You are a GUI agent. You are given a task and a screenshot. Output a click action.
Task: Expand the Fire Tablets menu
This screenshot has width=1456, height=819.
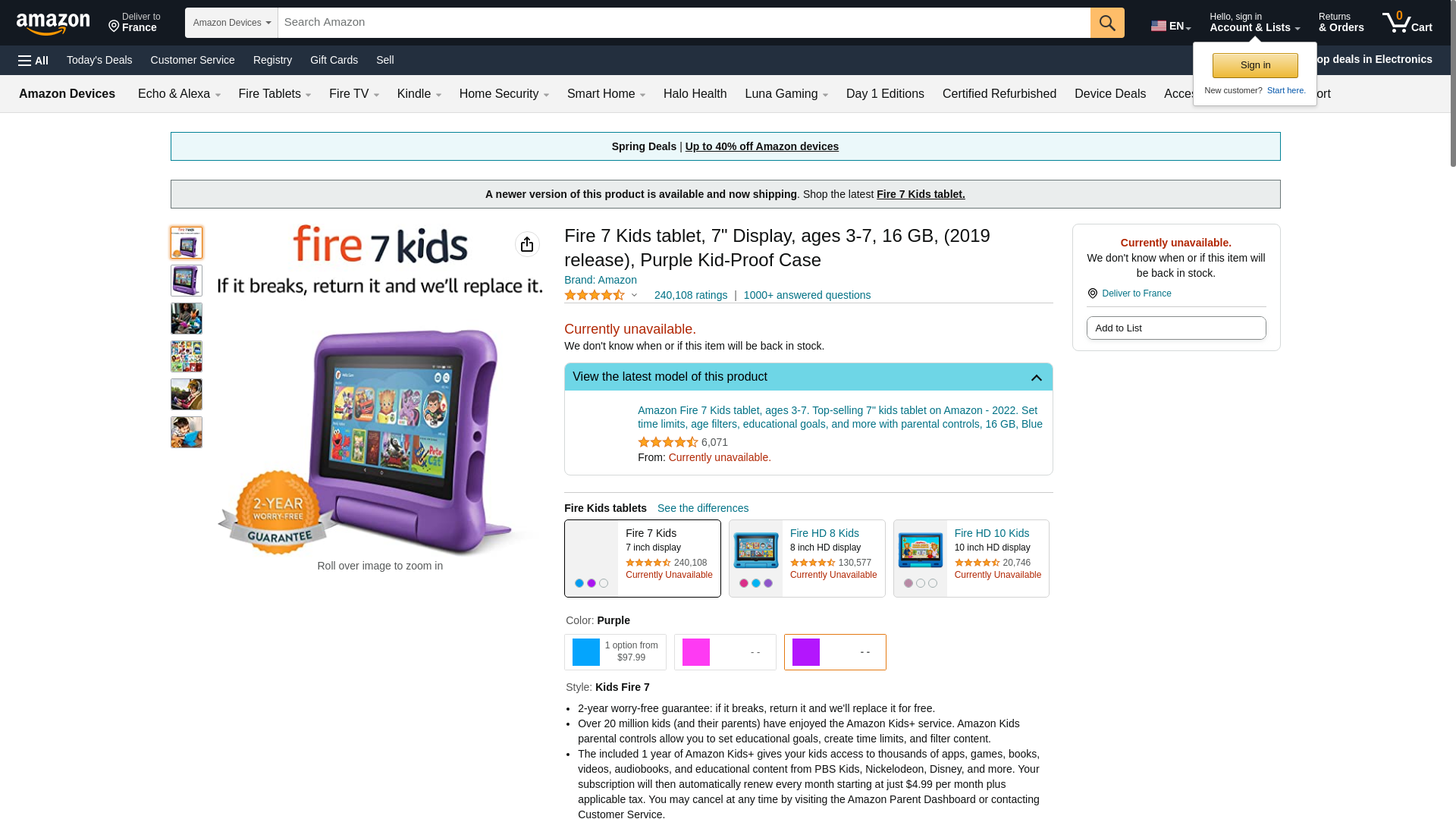275,94
